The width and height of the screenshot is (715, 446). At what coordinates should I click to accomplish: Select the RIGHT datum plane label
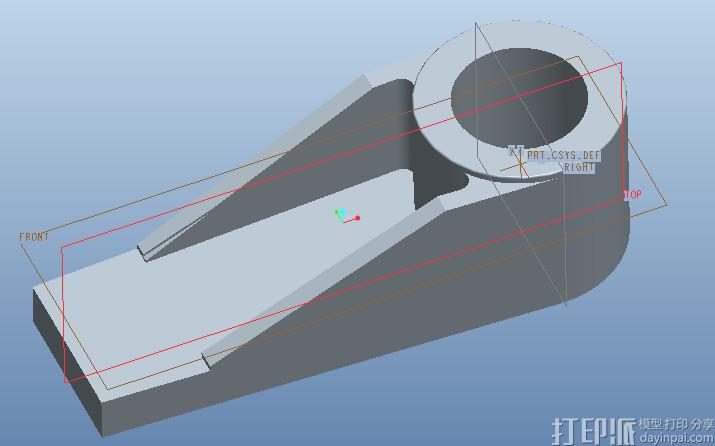[578, 168]
